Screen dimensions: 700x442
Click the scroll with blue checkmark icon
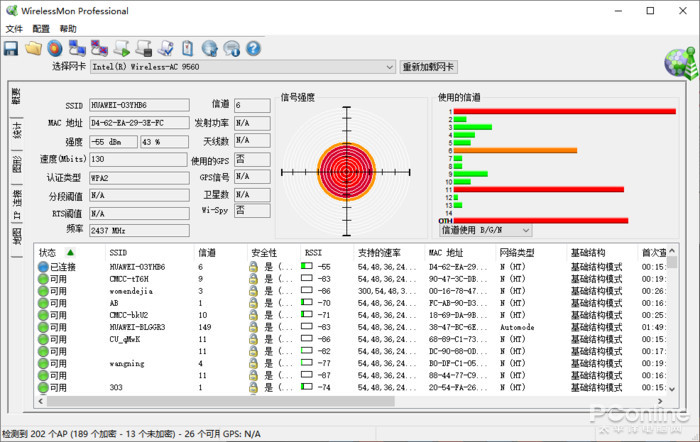click(166, 48)
